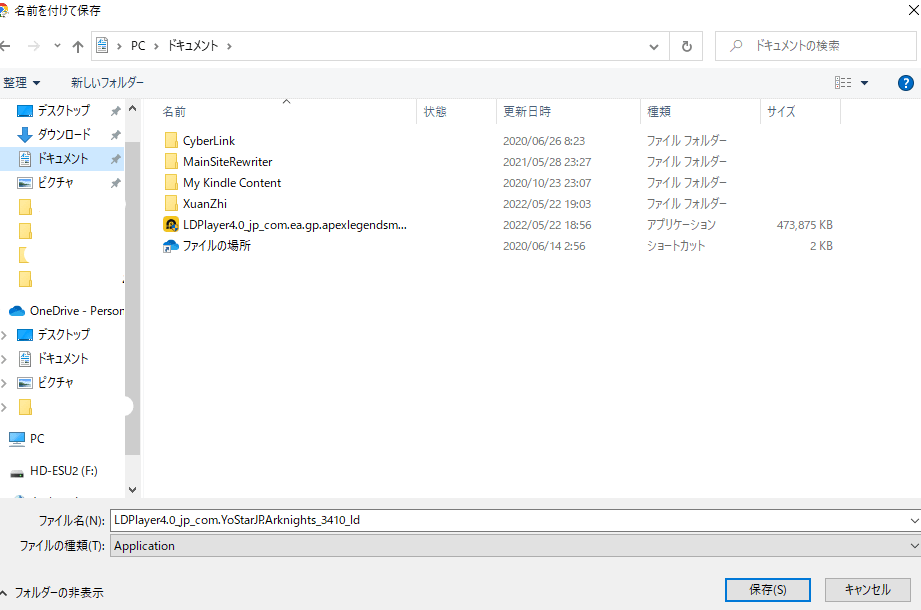921x610 pixels.
Task: Navigate up one level with the up arrow
Action: coord(77,45)
